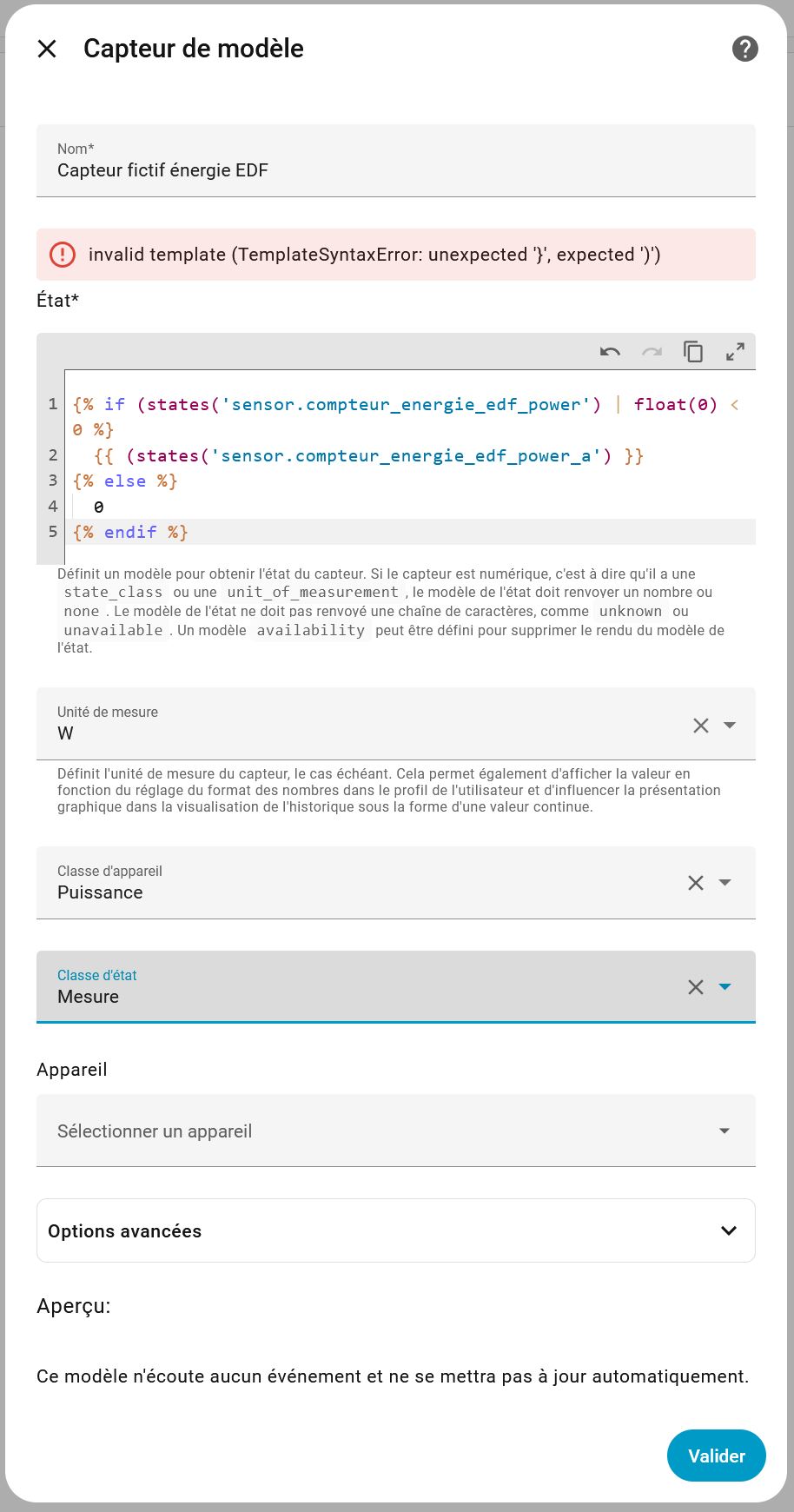Open the Classe d'état dropdown arrow
The image size is (794, 1512).
coord(725,987)
